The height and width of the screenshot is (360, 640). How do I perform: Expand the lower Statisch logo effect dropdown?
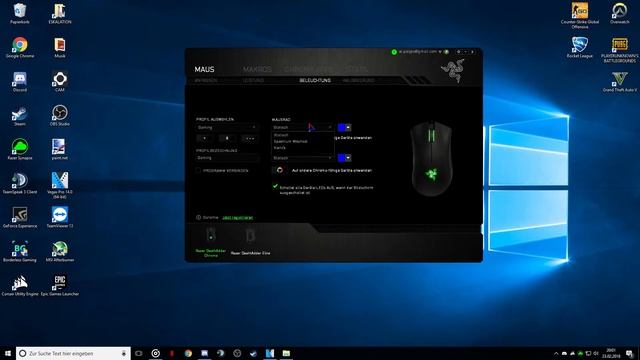pyautogui.click(x=302, y=158)
